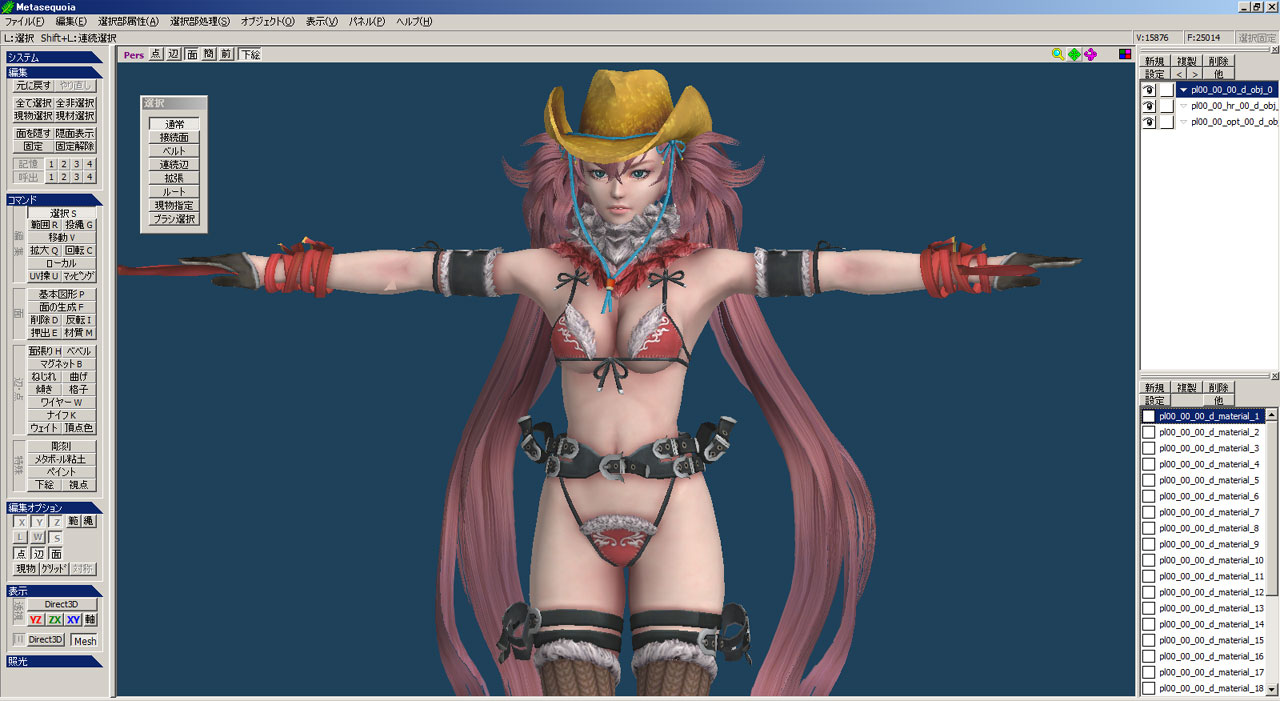Click the zoom magnifier icon in viewport
The width and height of the screenshot is (1280, 701).
[1058, 55]
